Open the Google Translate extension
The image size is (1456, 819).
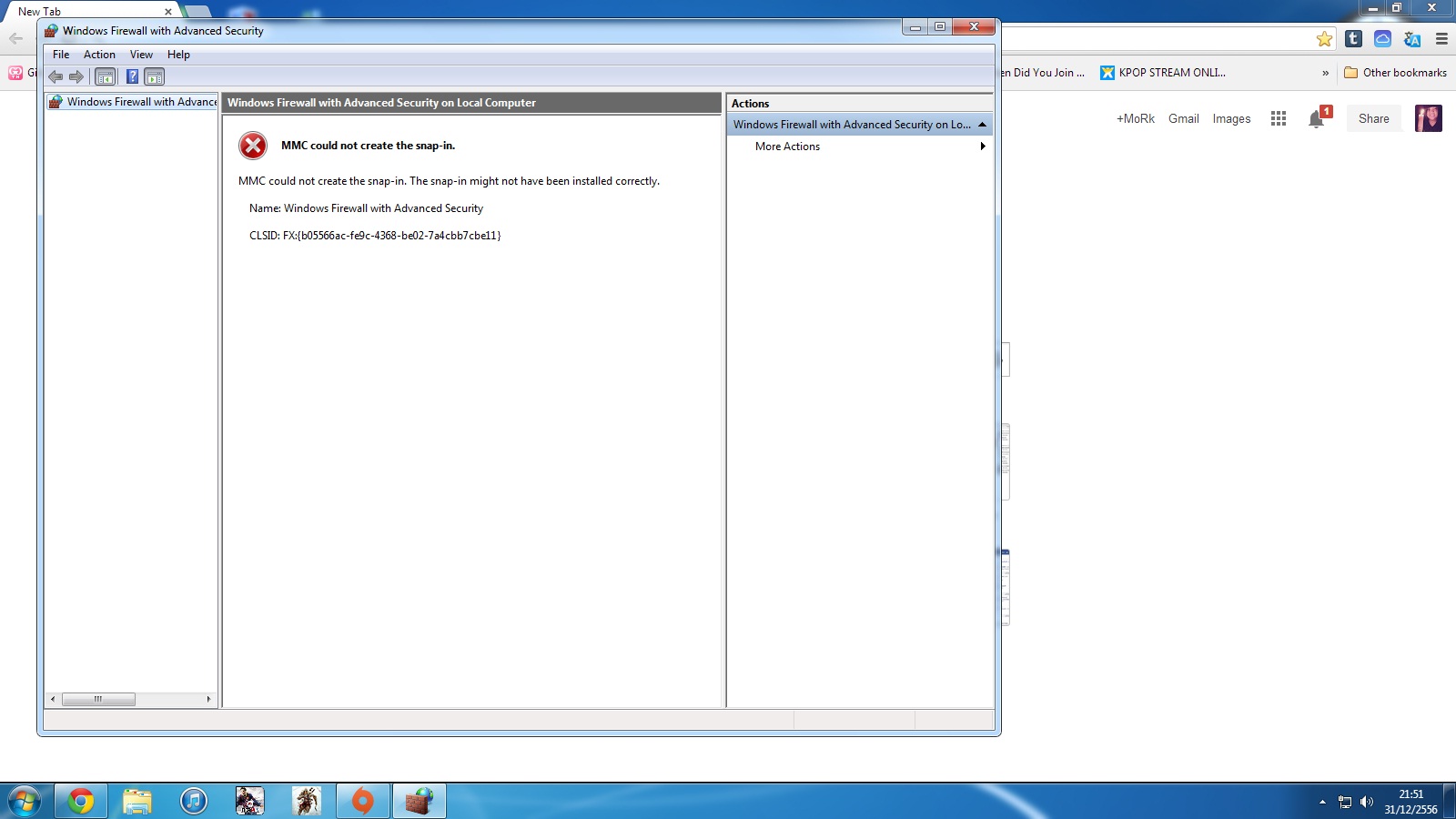[1412, 38]
